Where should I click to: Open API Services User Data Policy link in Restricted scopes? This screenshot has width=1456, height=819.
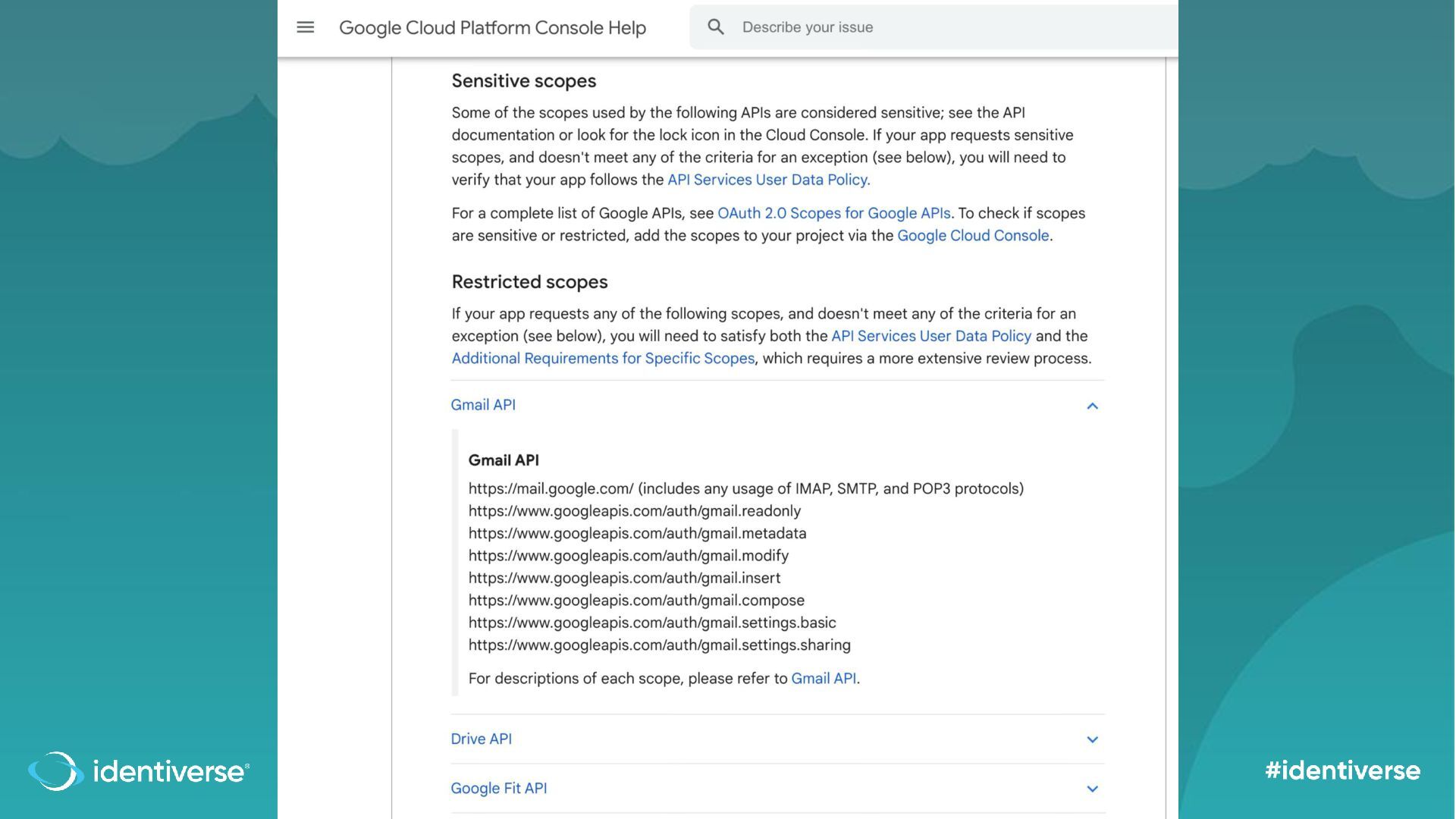click(x=931, y=336)
